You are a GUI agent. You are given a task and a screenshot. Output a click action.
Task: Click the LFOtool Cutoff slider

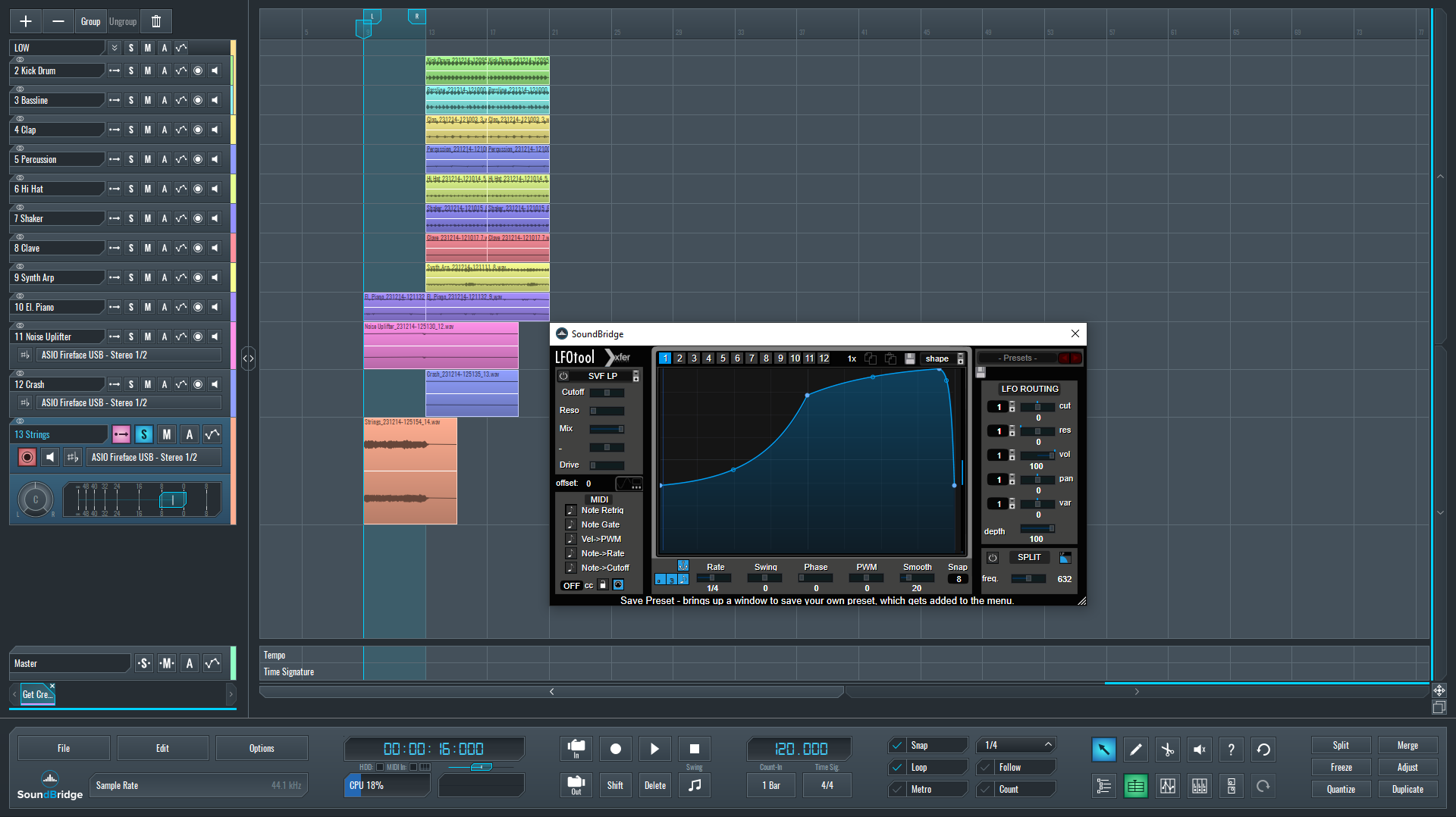(607, 393)
